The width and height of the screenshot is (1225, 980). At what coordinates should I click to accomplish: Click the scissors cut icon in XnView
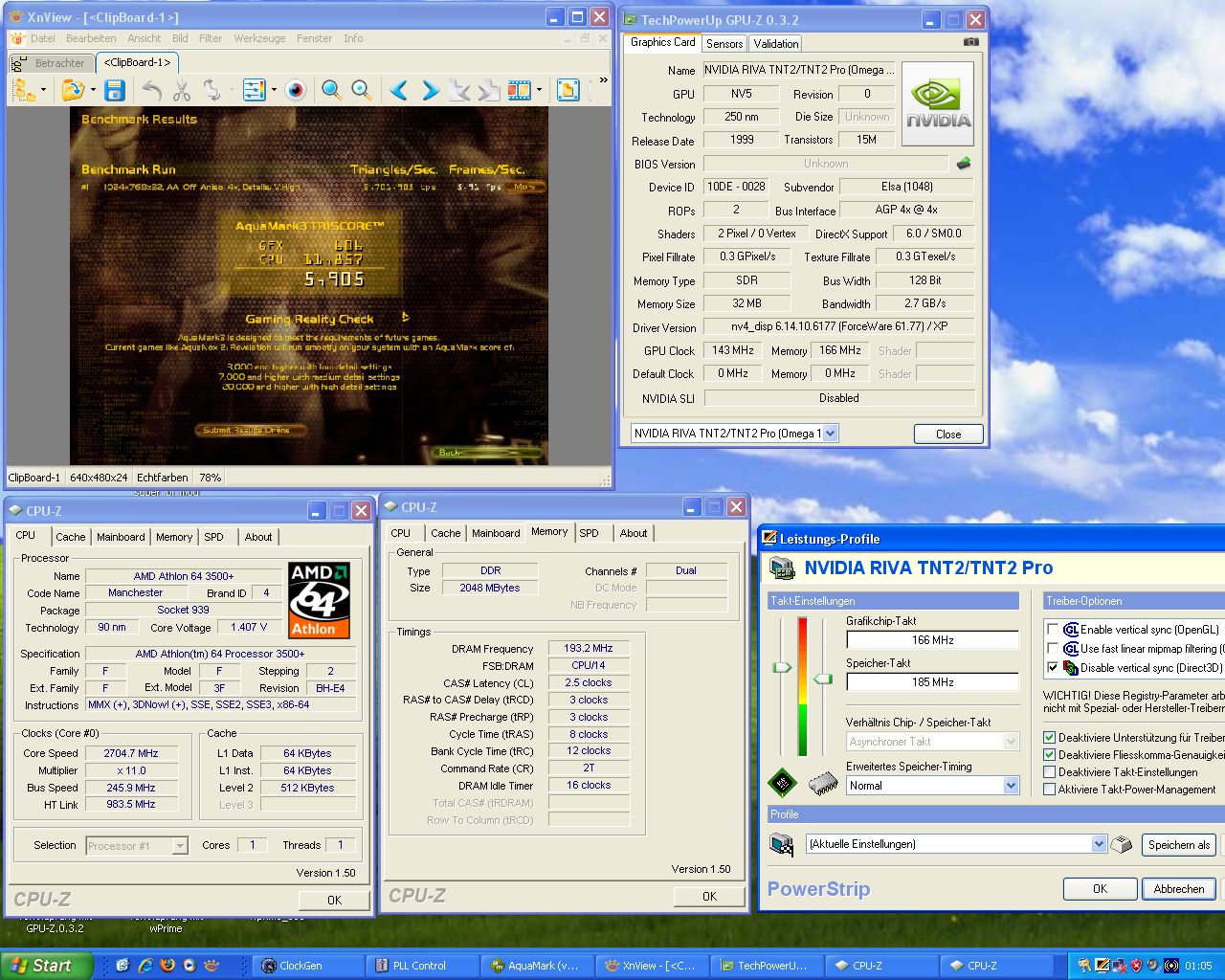182,90
